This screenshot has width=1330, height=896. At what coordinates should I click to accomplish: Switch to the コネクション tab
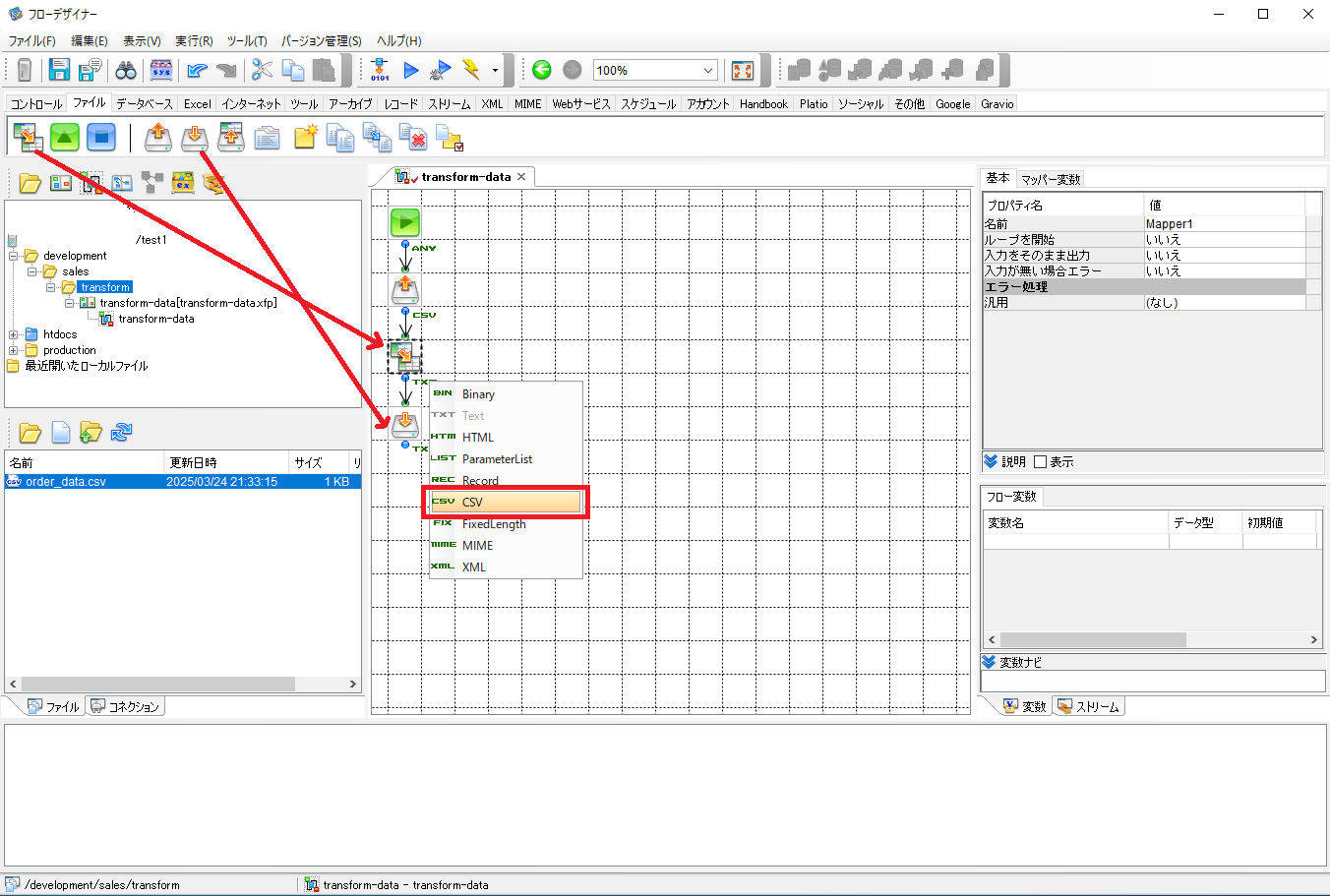(x=125, y=706)
